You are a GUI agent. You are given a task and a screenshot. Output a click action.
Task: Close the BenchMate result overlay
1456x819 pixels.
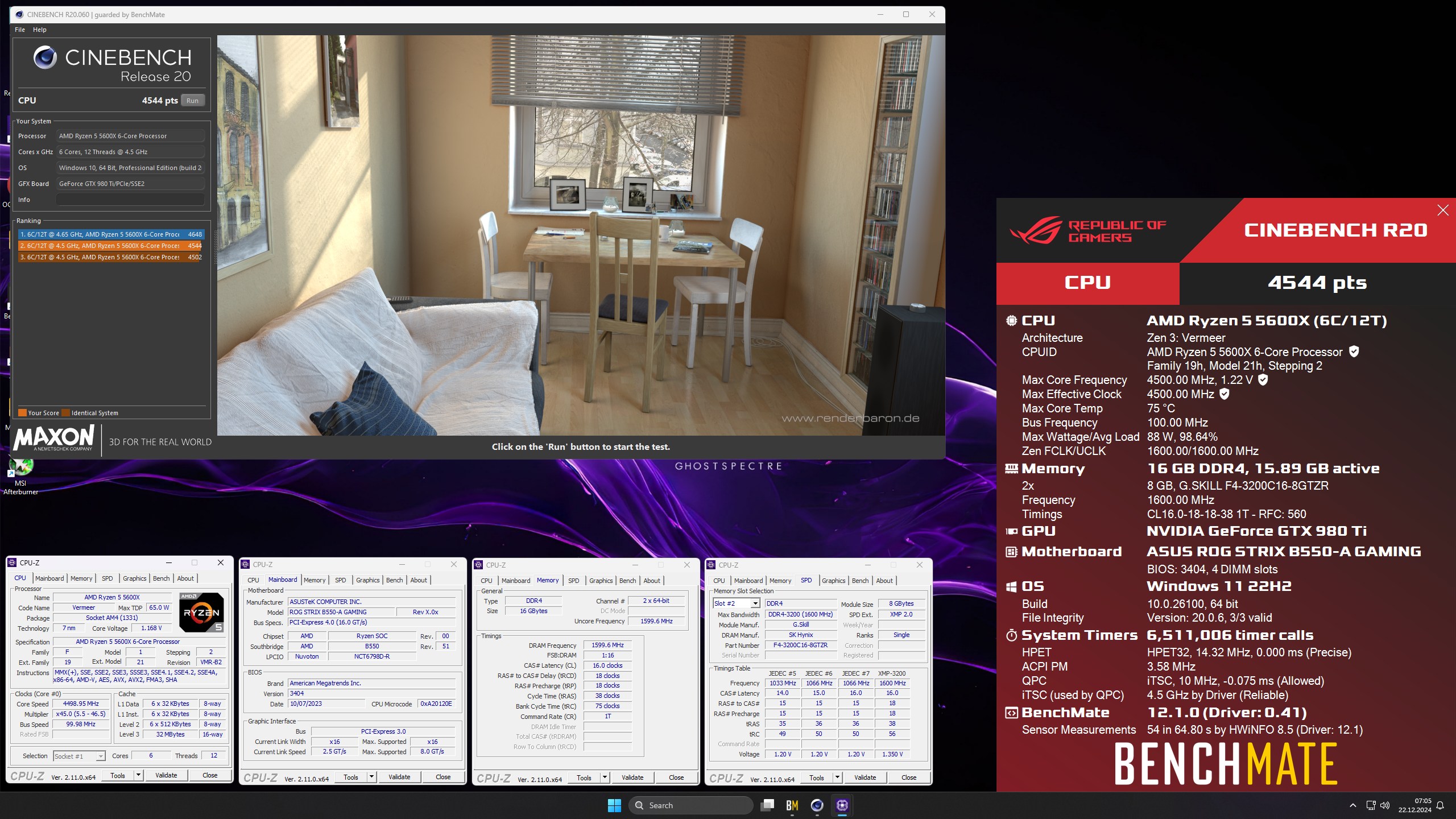point(1443,210)
